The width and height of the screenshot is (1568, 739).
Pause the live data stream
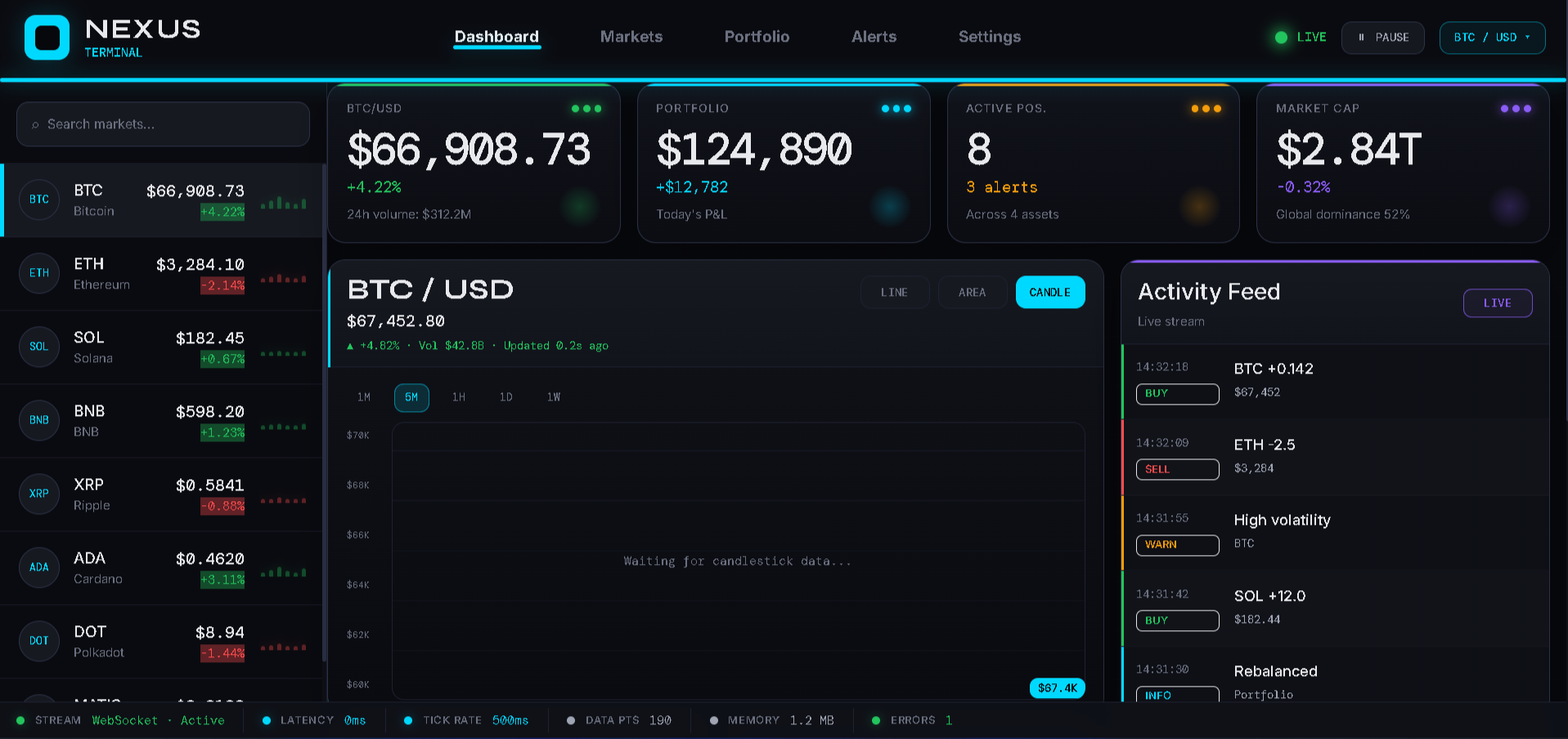tap(1383, 38)
